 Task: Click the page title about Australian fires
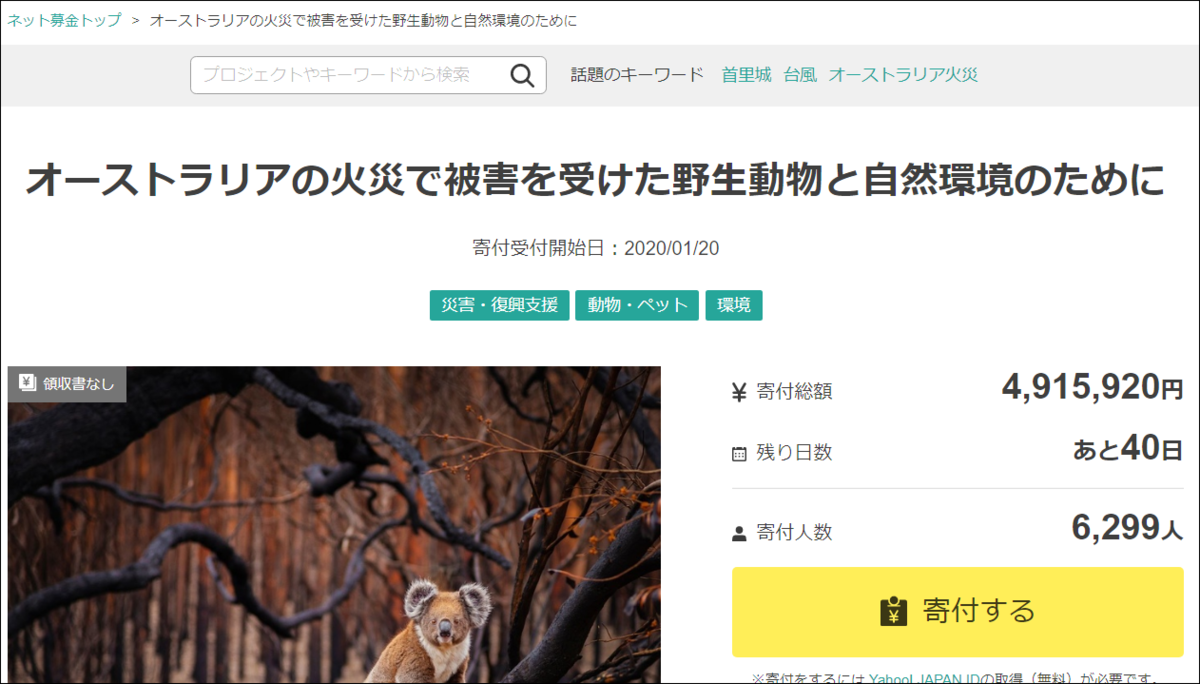click(x=596, y=181)
